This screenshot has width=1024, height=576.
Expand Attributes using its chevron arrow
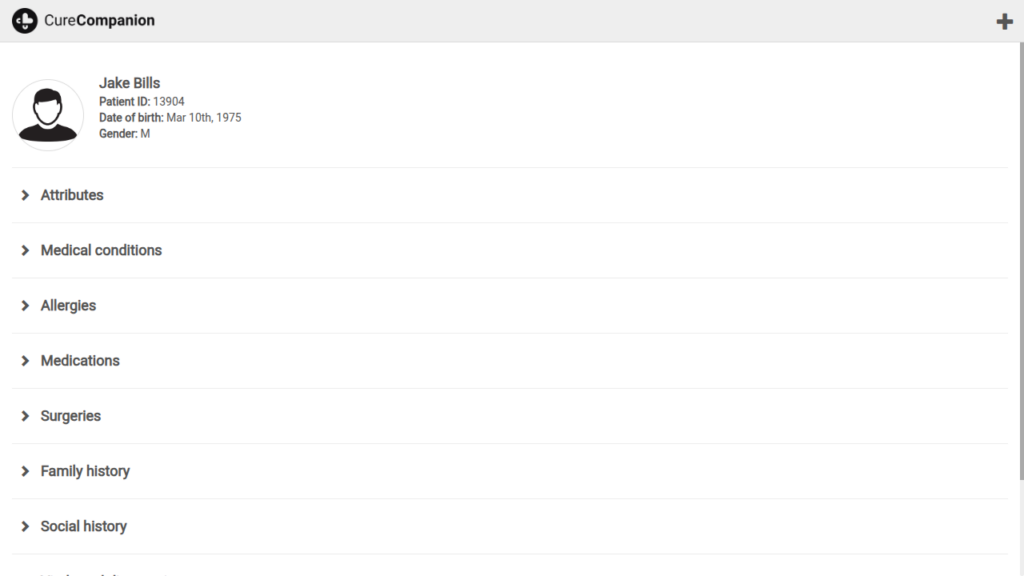(25, 195)
